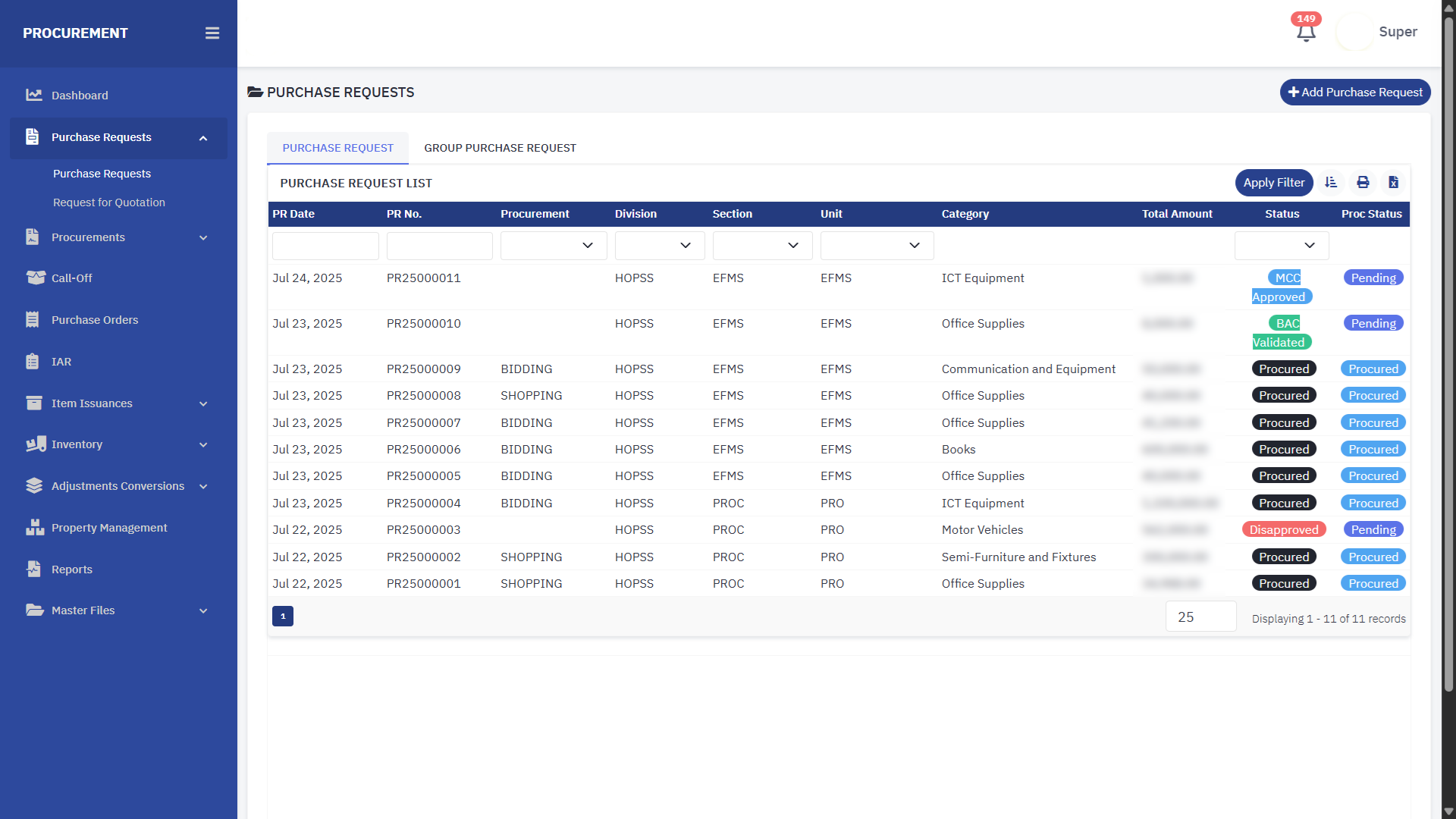1456x819 pixels.
Task: Click the Excel export icon
Action: point(1393,183)
